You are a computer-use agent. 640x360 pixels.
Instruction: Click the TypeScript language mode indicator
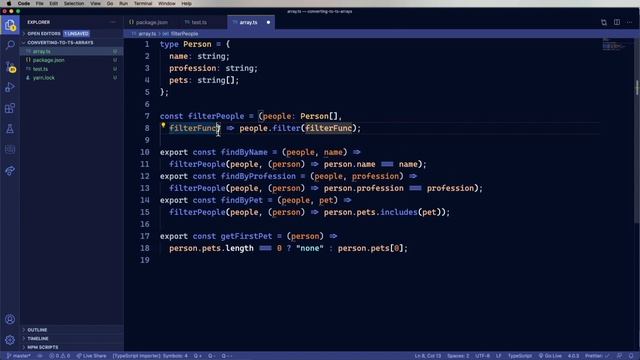pyautogui.click(x=520, y=356)
